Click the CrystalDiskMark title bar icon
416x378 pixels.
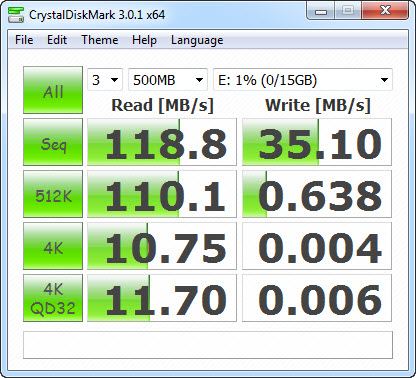tap(16, 15)
